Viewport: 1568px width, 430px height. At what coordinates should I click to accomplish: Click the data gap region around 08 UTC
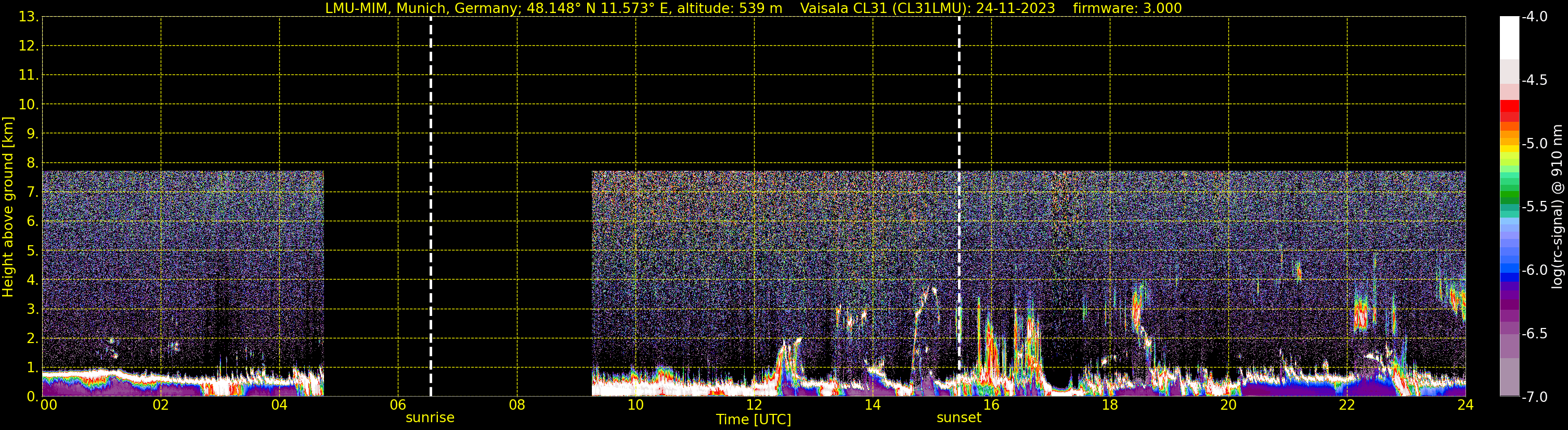[x=458, y=283]
